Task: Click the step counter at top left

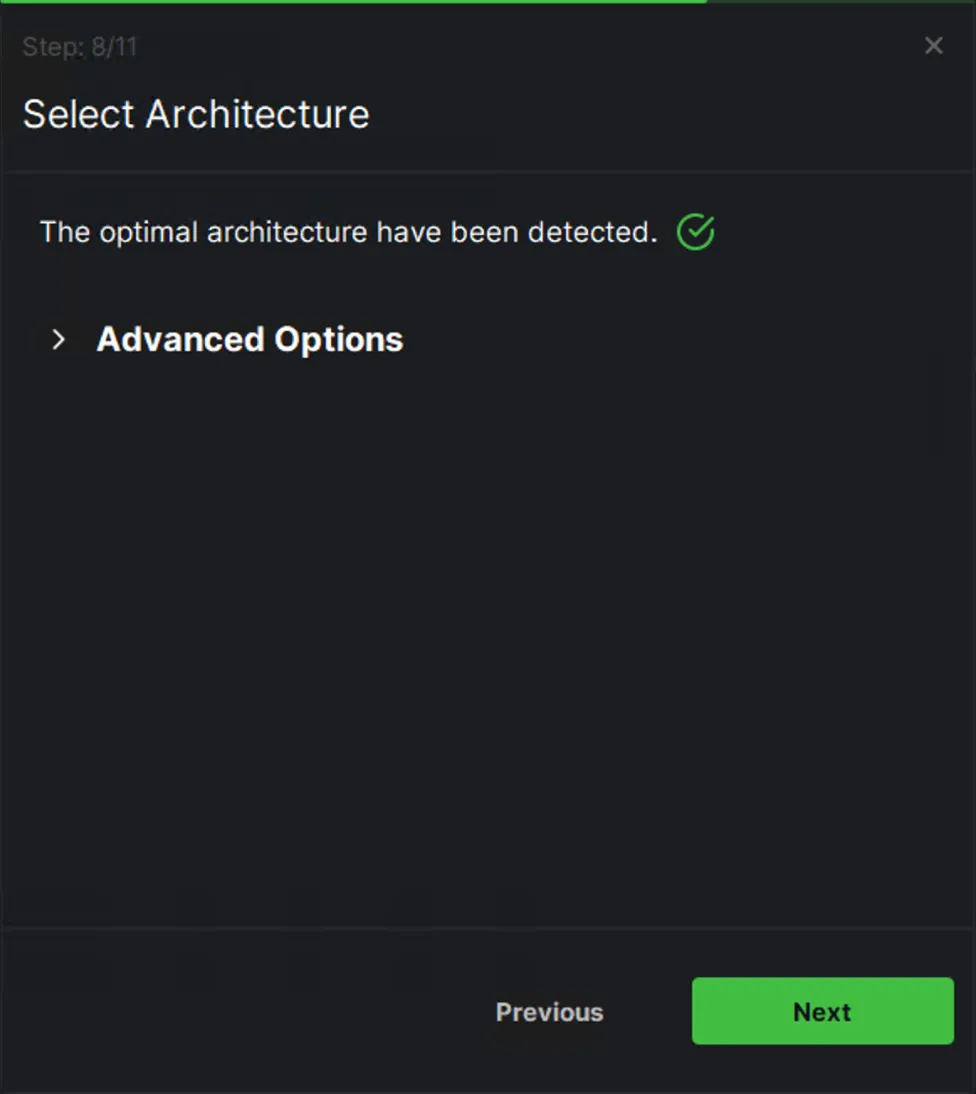Action: pos(80,47)
